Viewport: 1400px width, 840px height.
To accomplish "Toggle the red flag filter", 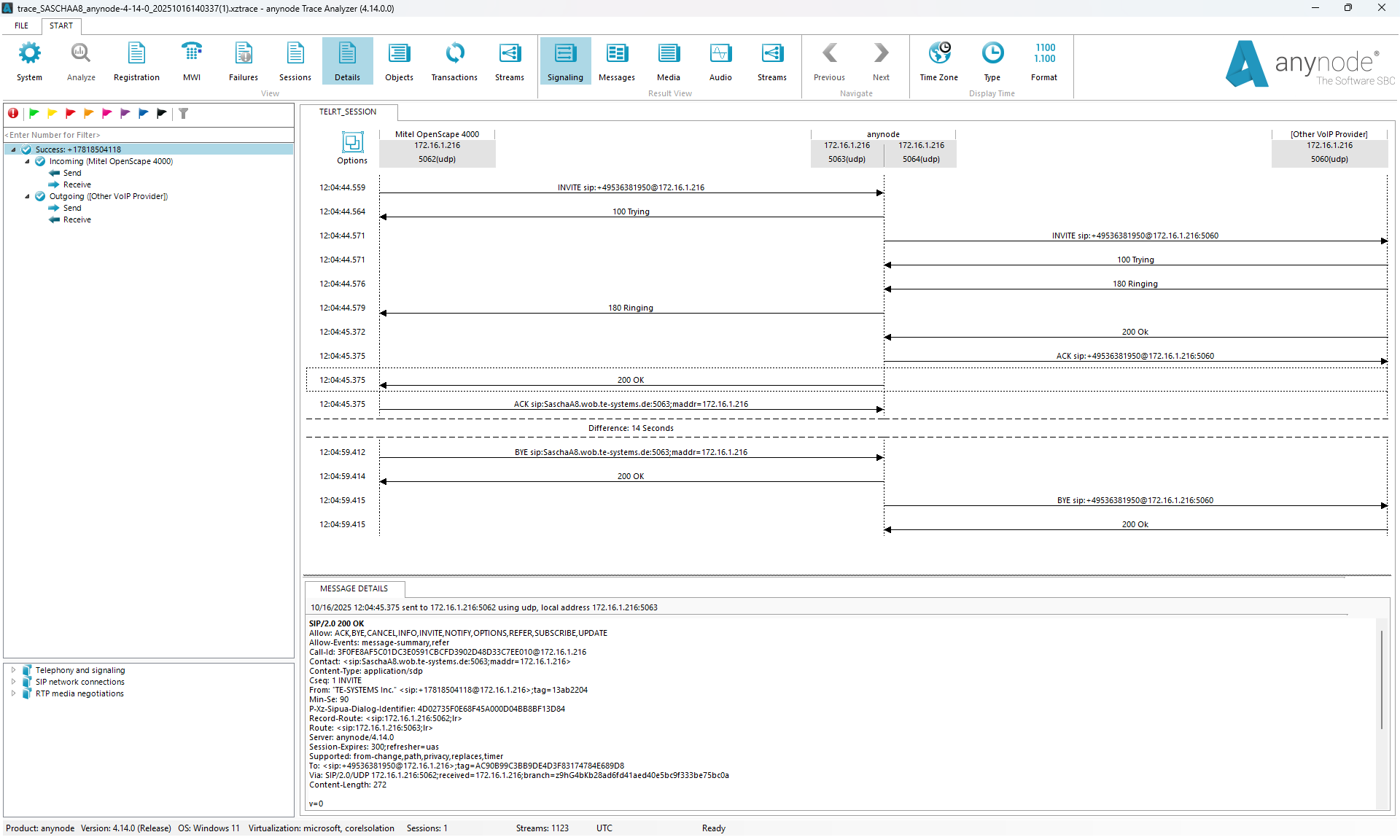I will click(70, 114).
